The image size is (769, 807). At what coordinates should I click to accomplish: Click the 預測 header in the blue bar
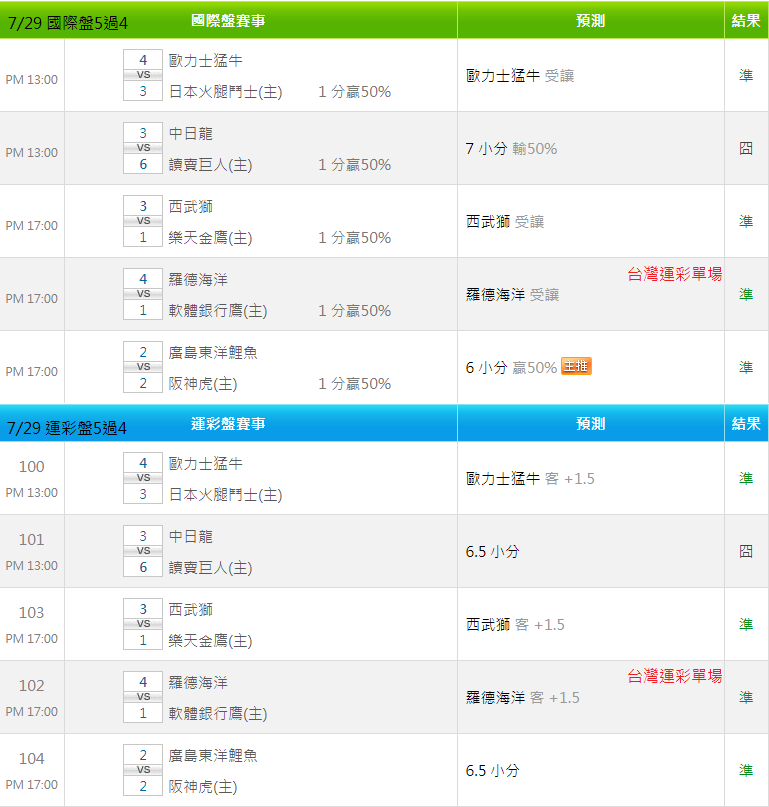coord(590,424)
